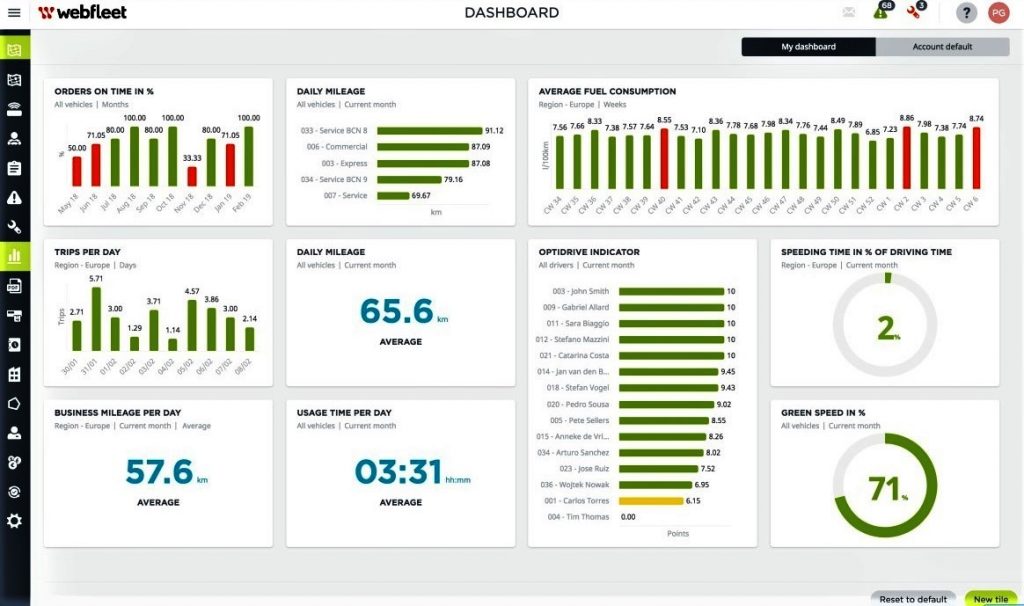Open the settings gear at sidebar bottom
1024x606 pixels.
tap(14, 520)
